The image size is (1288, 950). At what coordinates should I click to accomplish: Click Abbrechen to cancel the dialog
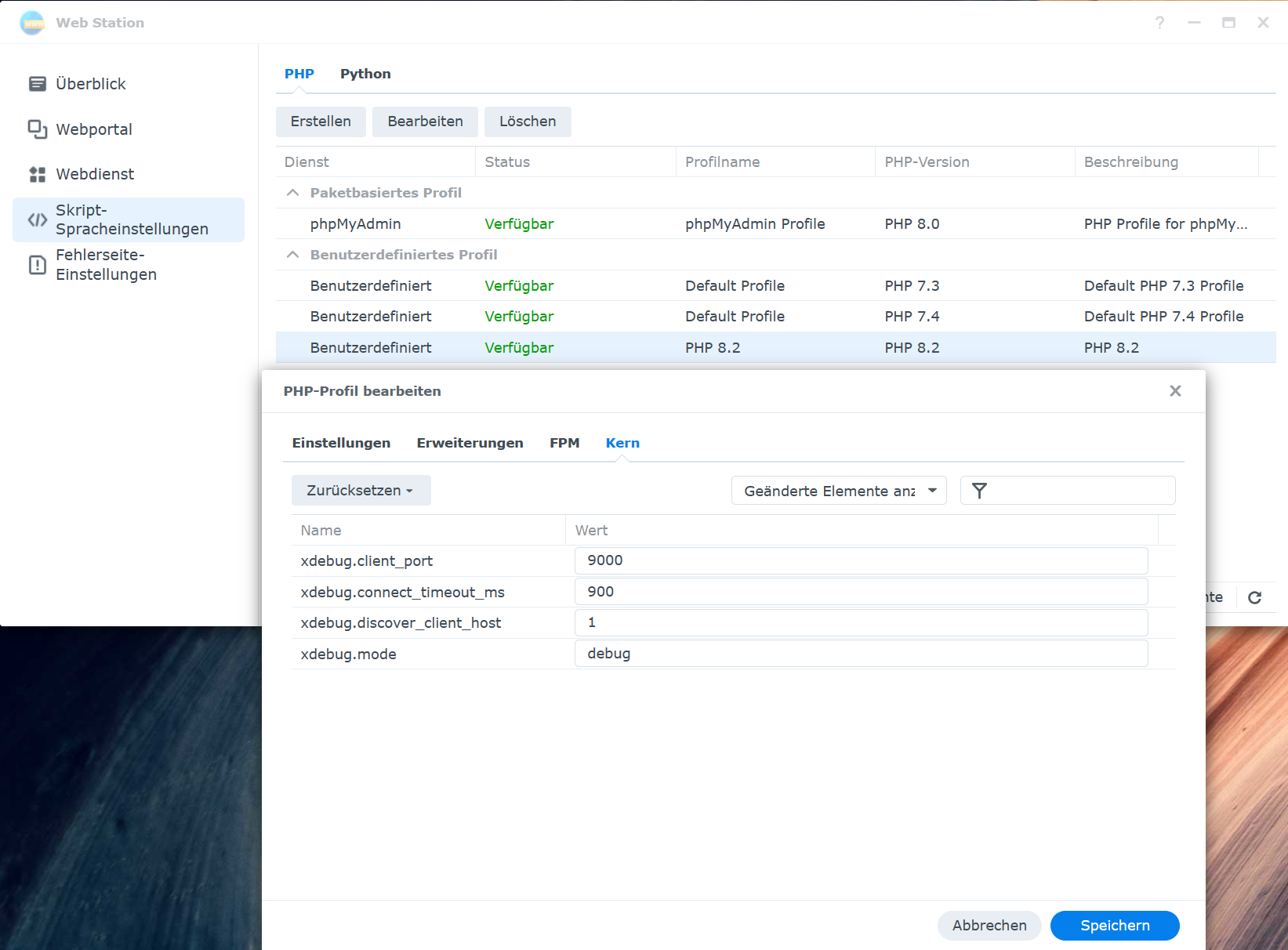pyautogui.click(x=989, y=926)
